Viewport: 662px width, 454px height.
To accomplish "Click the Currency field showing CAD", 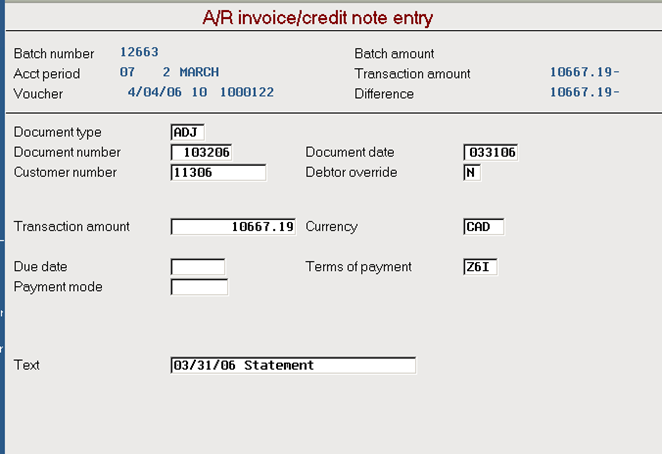I will [483, 227].
